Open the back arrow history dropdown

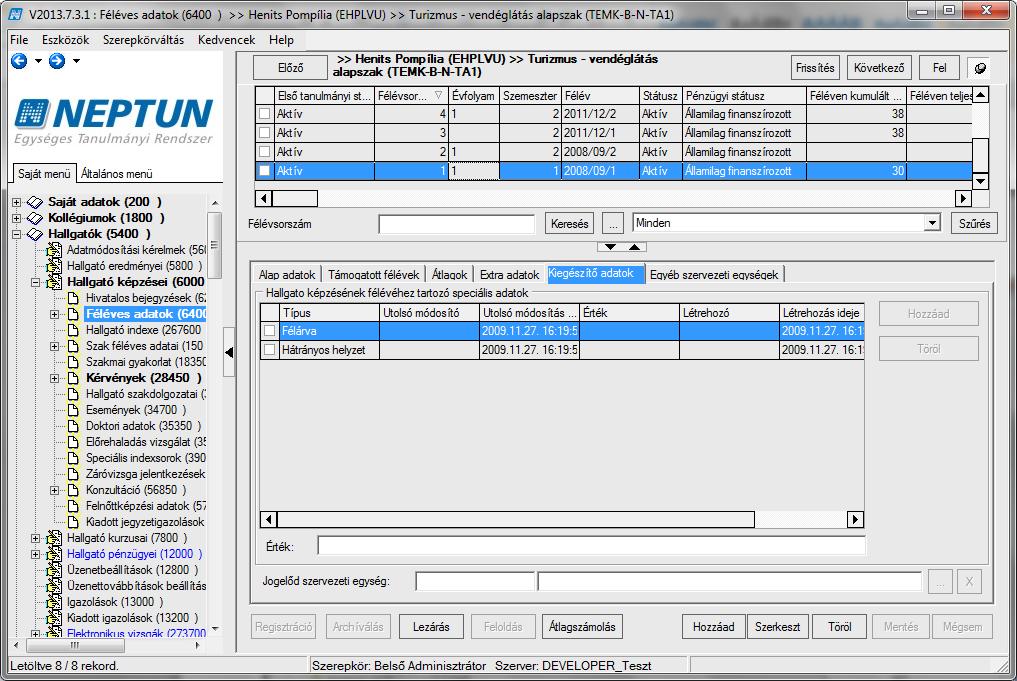click(38, 61)
